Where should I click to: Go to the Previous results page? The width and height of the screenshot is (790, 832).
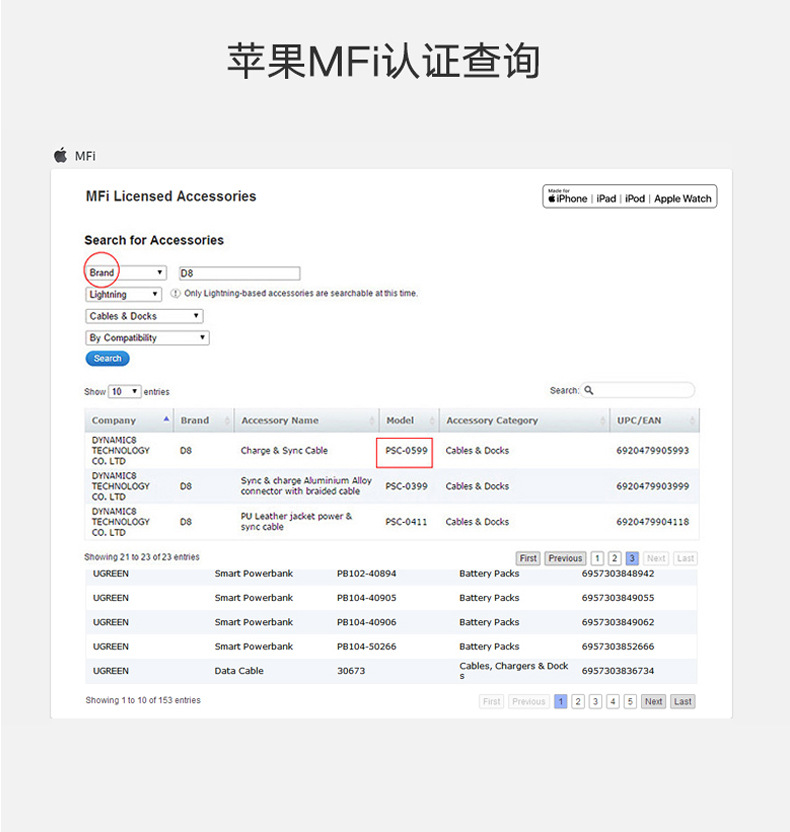[x=566, y=558]
